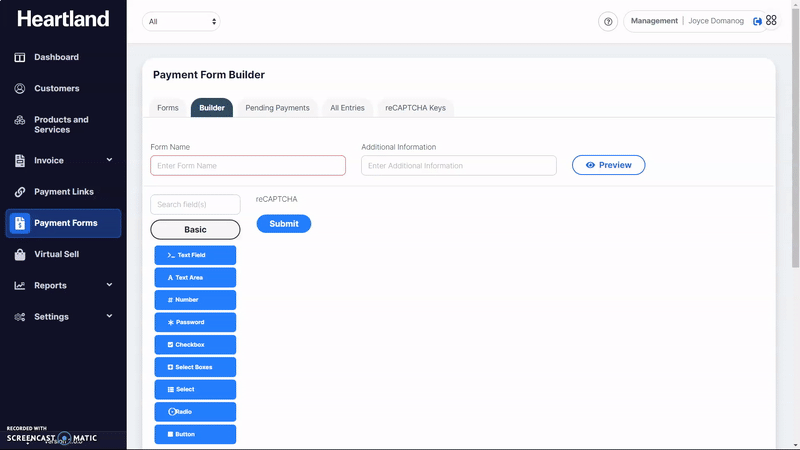Open the reCAPTCHA Keys tab
Image resolution: width=800 pixels, height=450 pixels.
point(415,108)
